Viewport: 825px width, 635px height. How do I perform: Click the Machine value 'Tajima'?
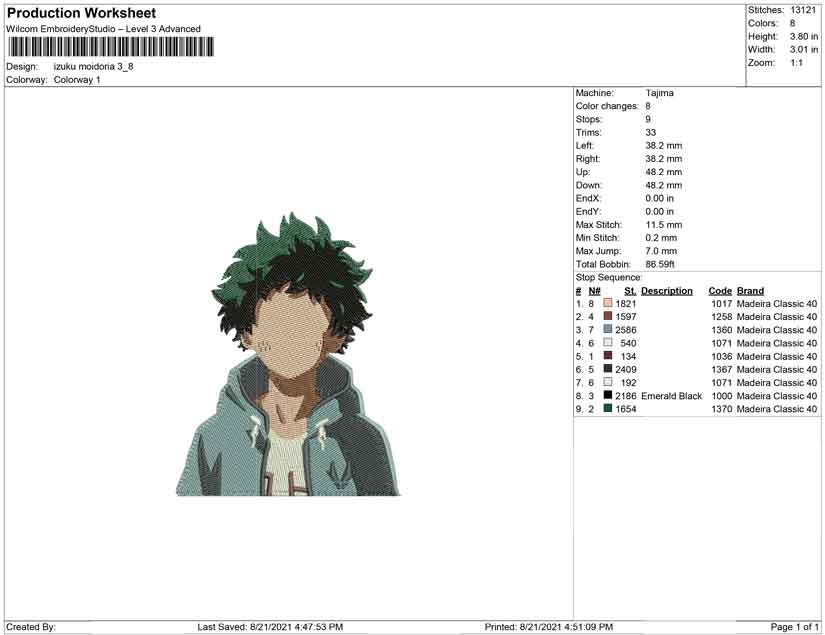[x=659, y=93]
